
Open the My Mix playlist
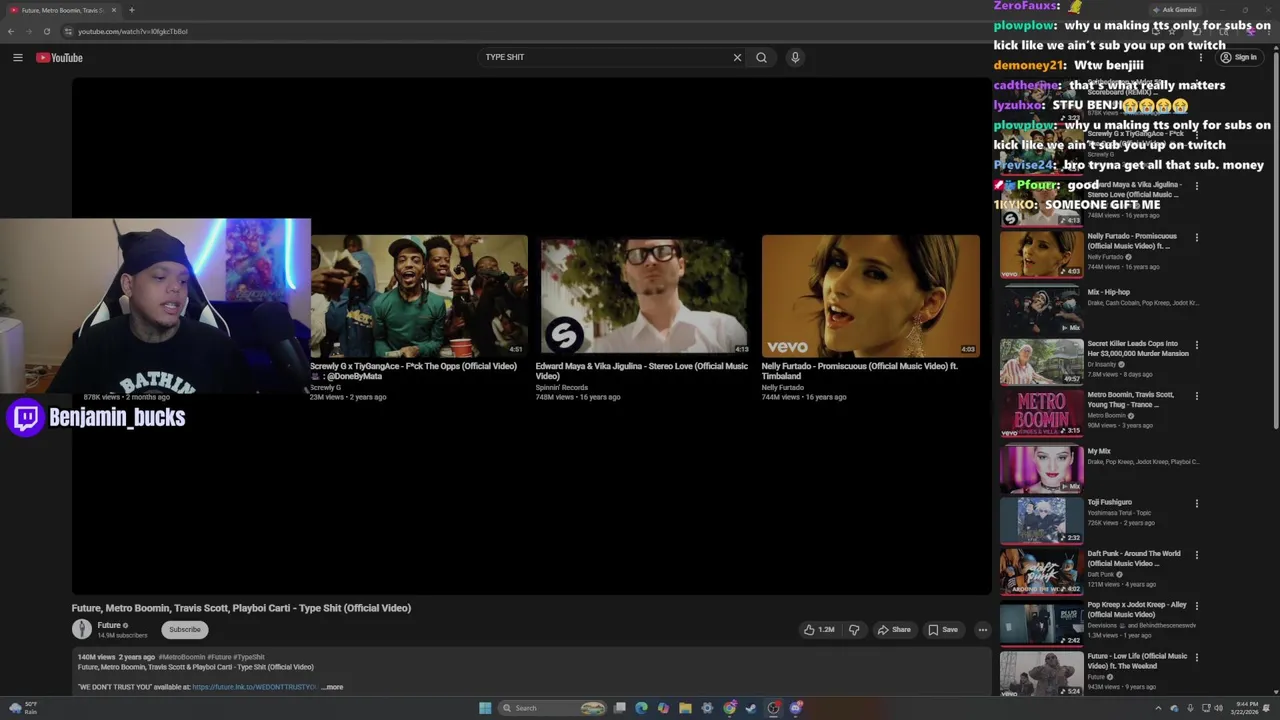tap(1041, 467)
